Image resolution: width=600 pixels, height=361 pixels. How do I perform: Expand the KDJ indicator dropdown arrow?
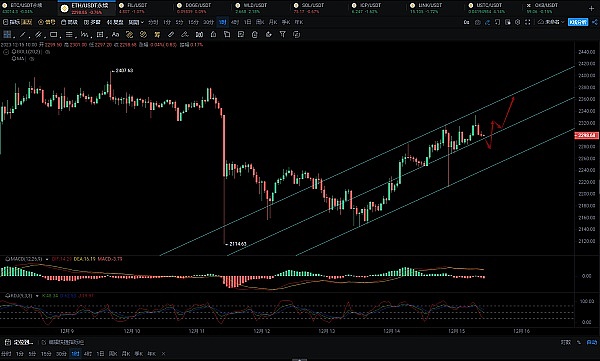[x=37, y=296]
